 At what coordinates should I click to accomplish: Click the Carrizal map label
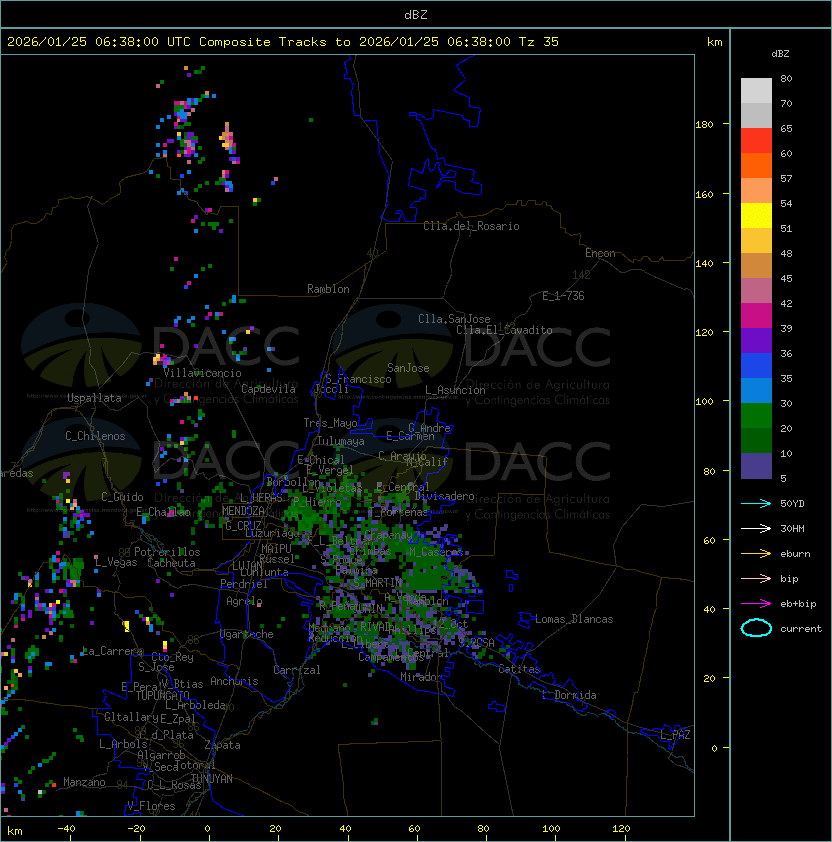coord(297,670)
